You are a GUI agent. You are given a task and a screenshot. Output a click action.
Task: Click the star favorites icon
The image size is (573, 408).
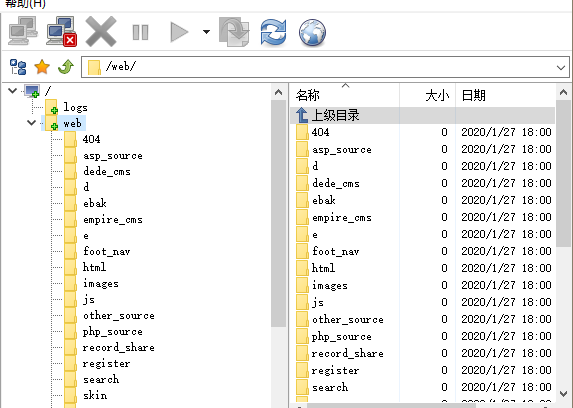pos(42,67)
